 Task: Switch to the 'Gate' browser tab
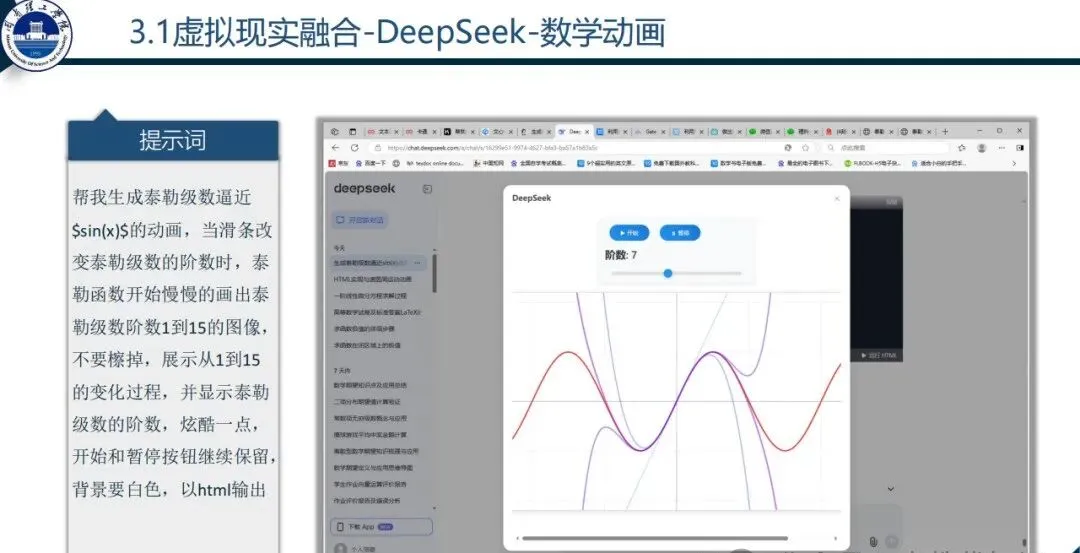650,131
